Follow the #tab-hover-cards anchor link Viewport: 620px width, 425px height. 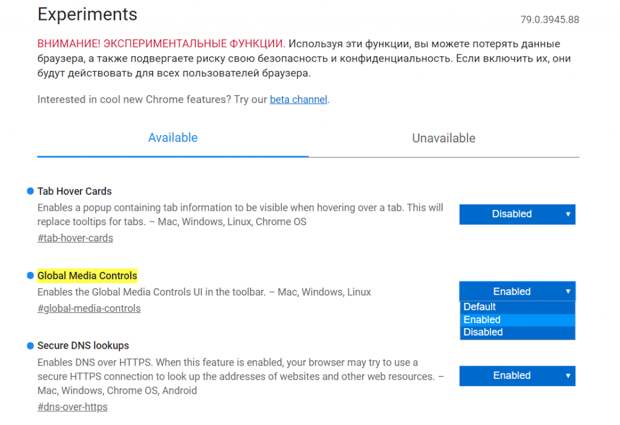[x=75, y=238]
